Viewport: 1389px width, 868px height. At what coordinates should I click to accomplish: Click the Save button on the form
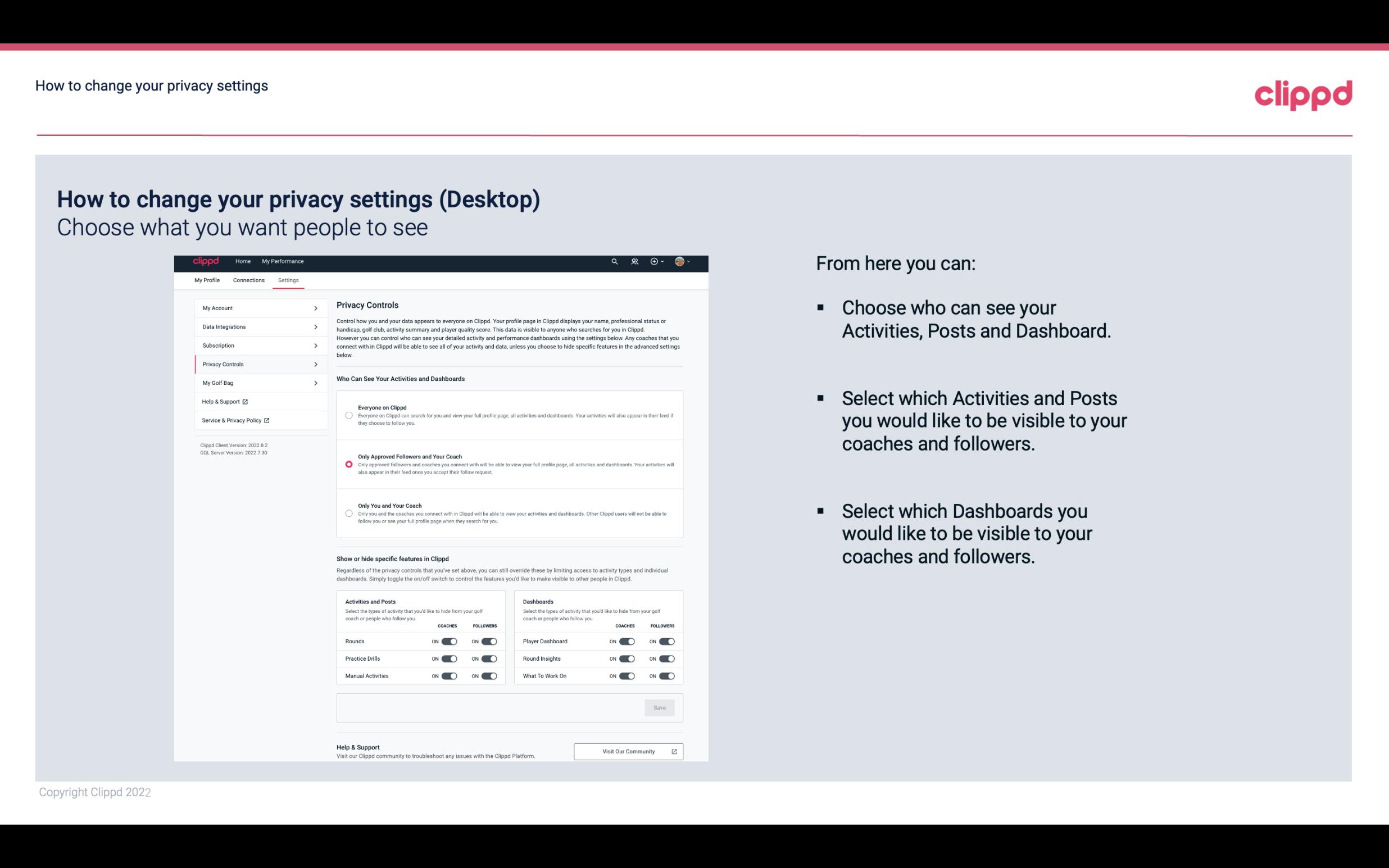pyautogui.click(x=660, y=708)
